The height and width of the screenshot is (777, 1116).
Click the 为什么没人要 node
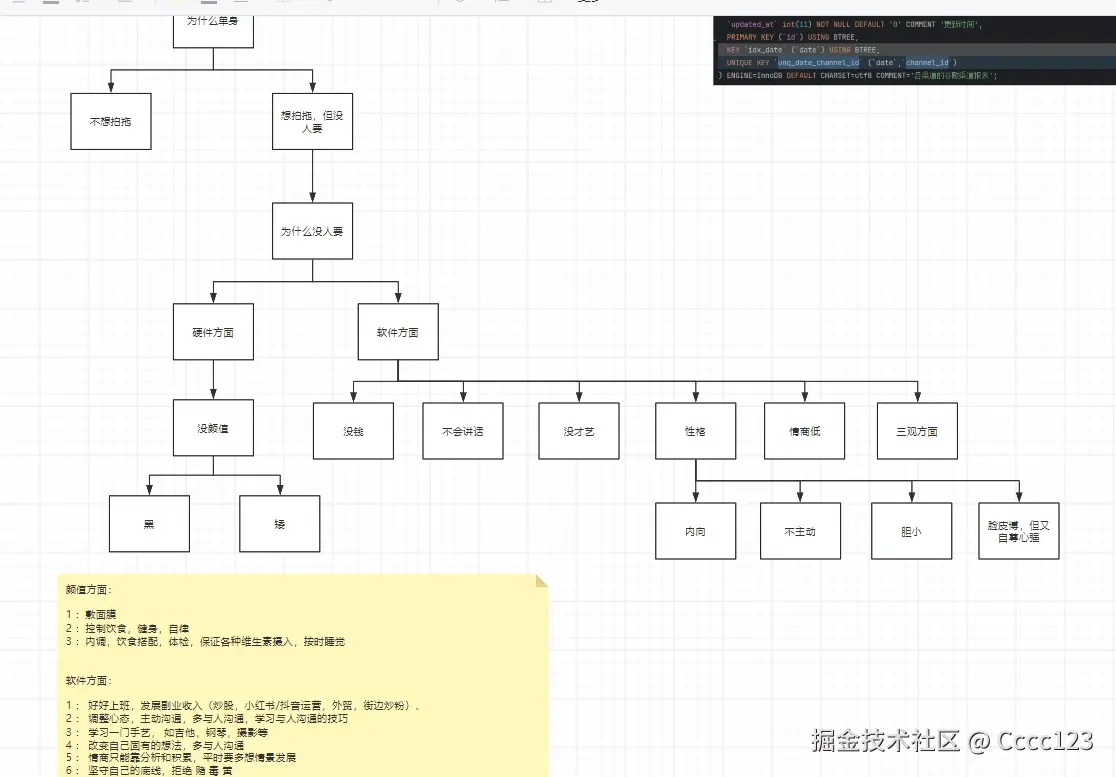(x=312, y=230)
